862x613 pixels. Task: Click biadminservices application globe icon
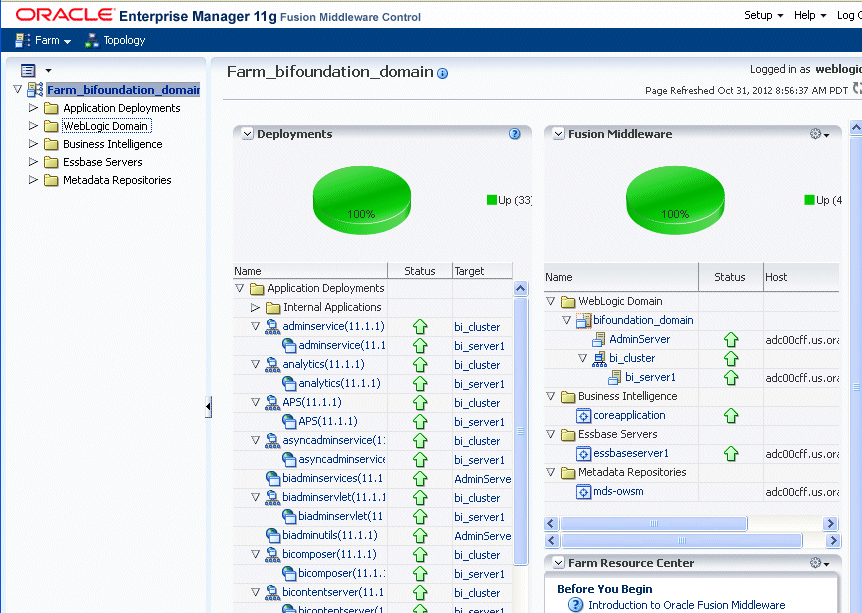tap(273, 478)
